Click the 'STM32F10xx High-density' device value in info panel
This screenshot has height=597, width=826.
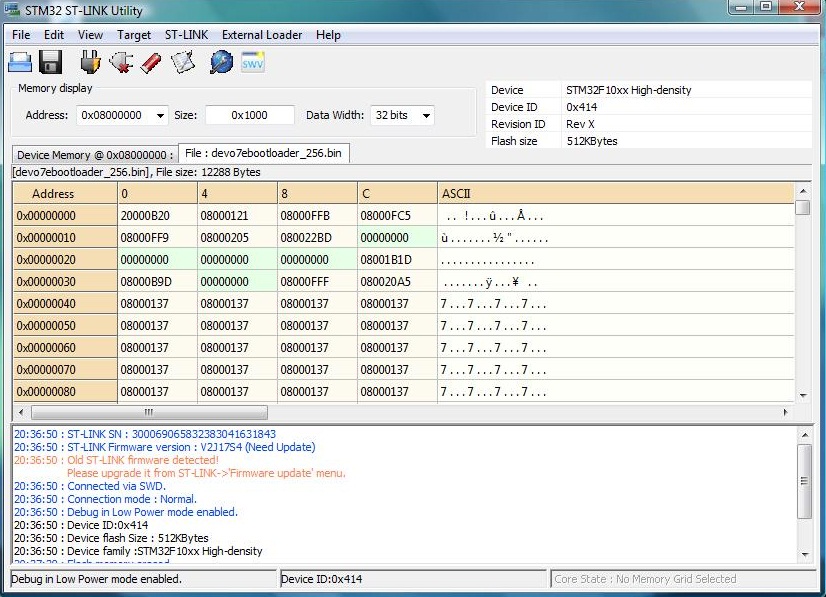(629, 90)
